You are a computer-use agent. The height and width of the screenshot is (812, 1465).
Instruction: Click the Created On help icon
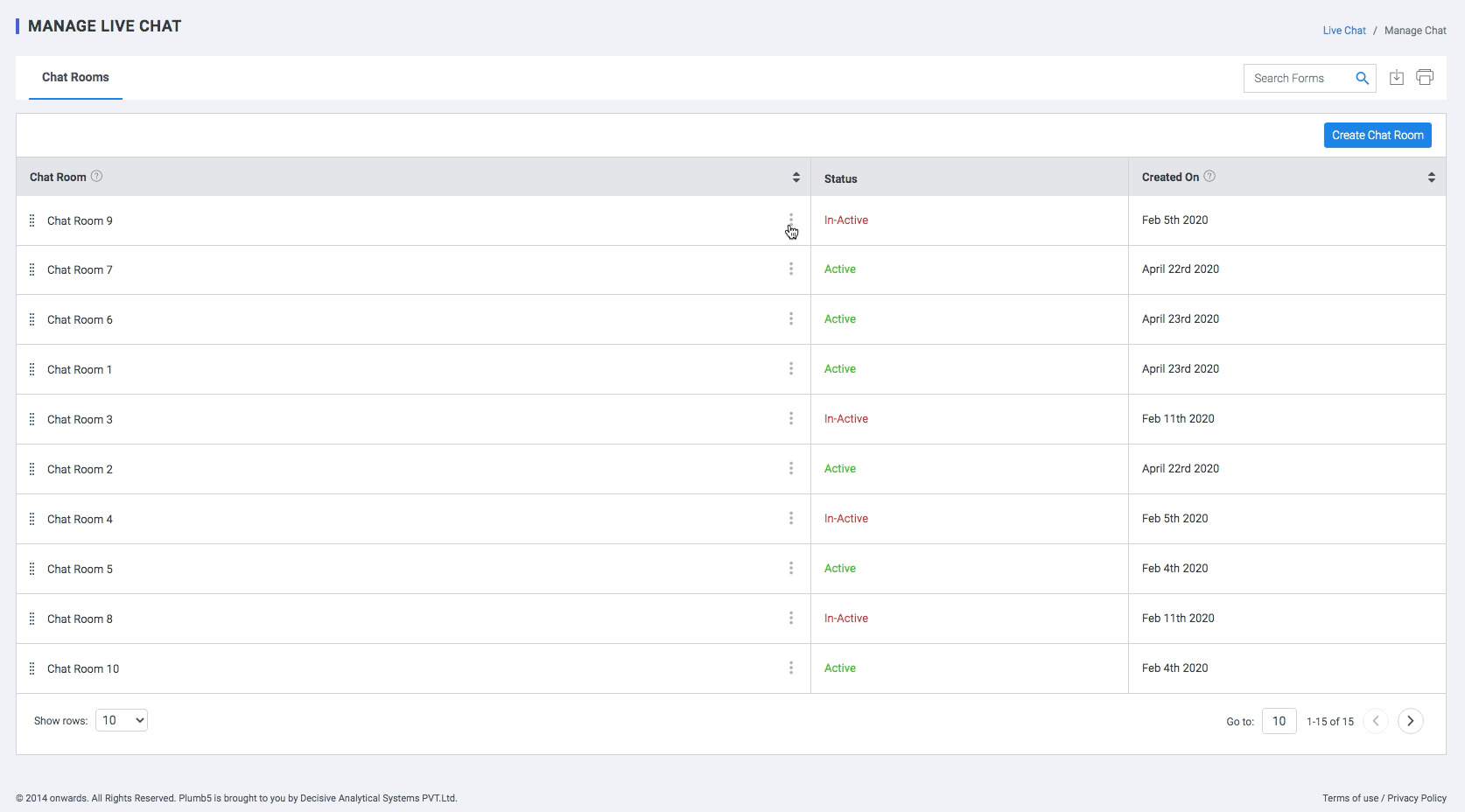[x=1209, y=176]
